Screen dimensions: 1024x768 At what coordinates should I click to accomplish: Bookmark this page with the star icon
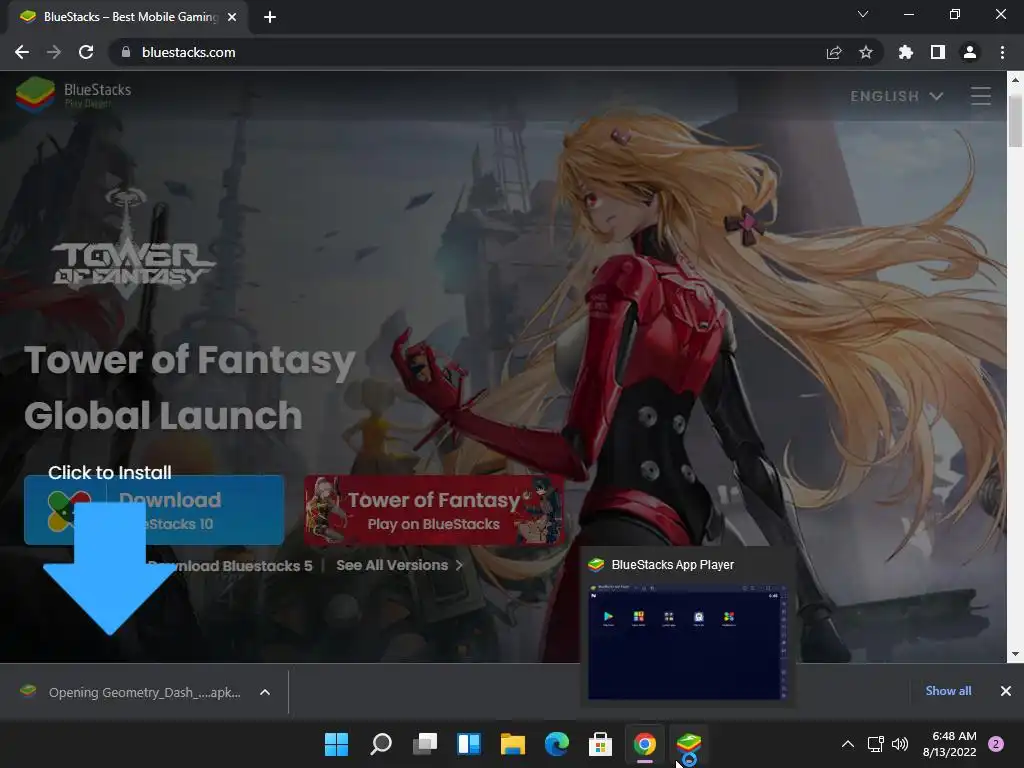[866, 52]
